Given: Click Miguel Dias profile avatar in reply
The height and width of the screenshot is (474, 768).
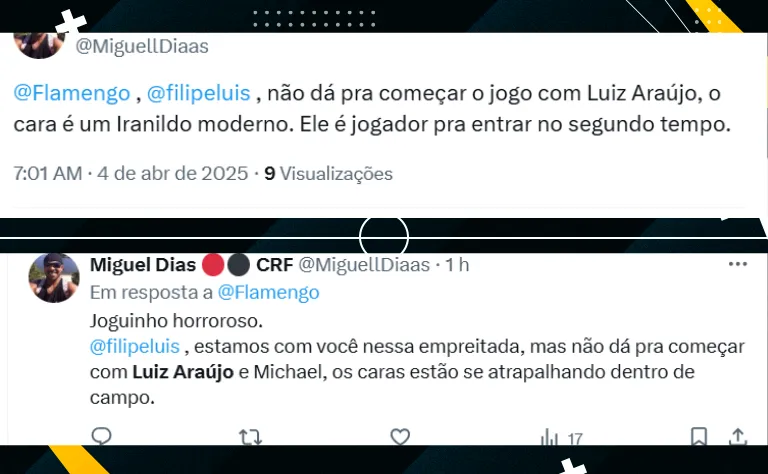Looking at the screenshot, I should (54, 277).
